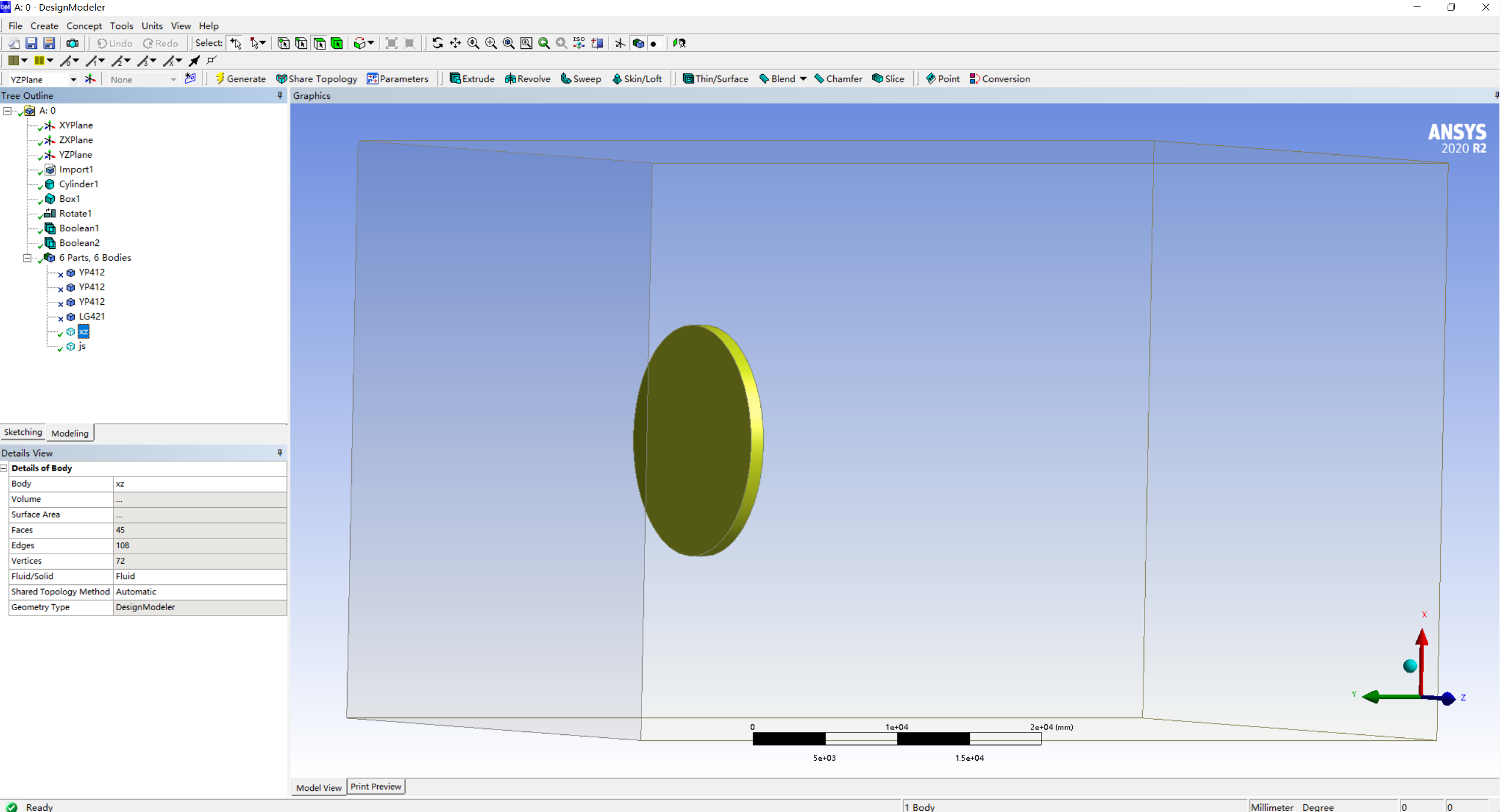Click the blue ISO ball on the triad
This screenshot has height=812, width=1500.
pyautogui.click(x=1409, y=665)
